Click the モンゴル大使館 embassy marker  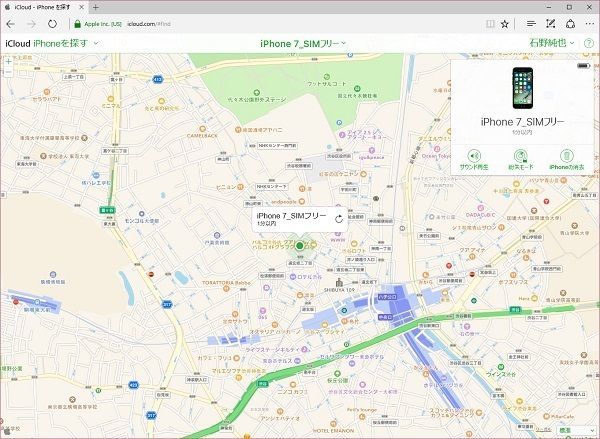pyautogui.click(x=142, y=214)
